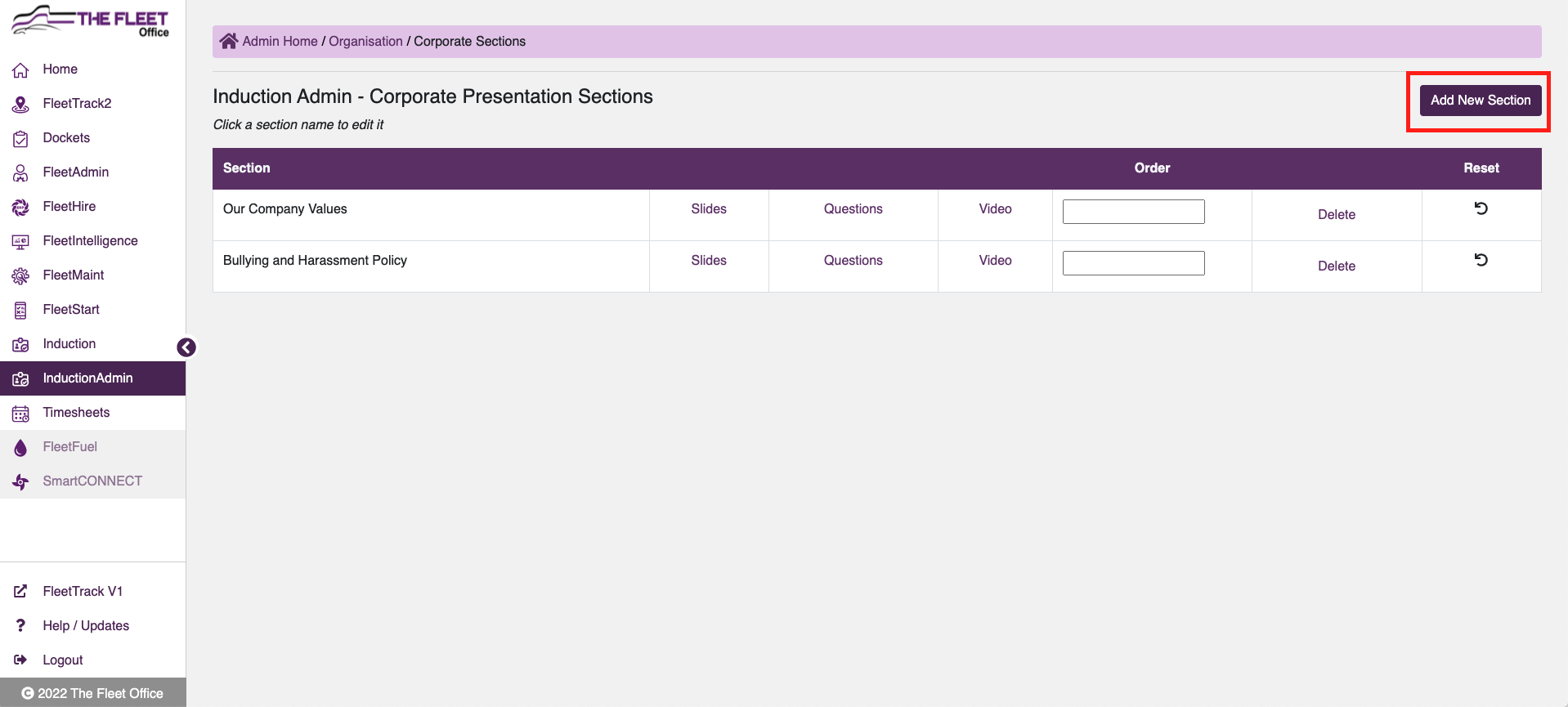The width and height of the screenshot is (1568, 707).
Task: Click the Corporate Sections breadcrumb text
Action: point(469,42)
